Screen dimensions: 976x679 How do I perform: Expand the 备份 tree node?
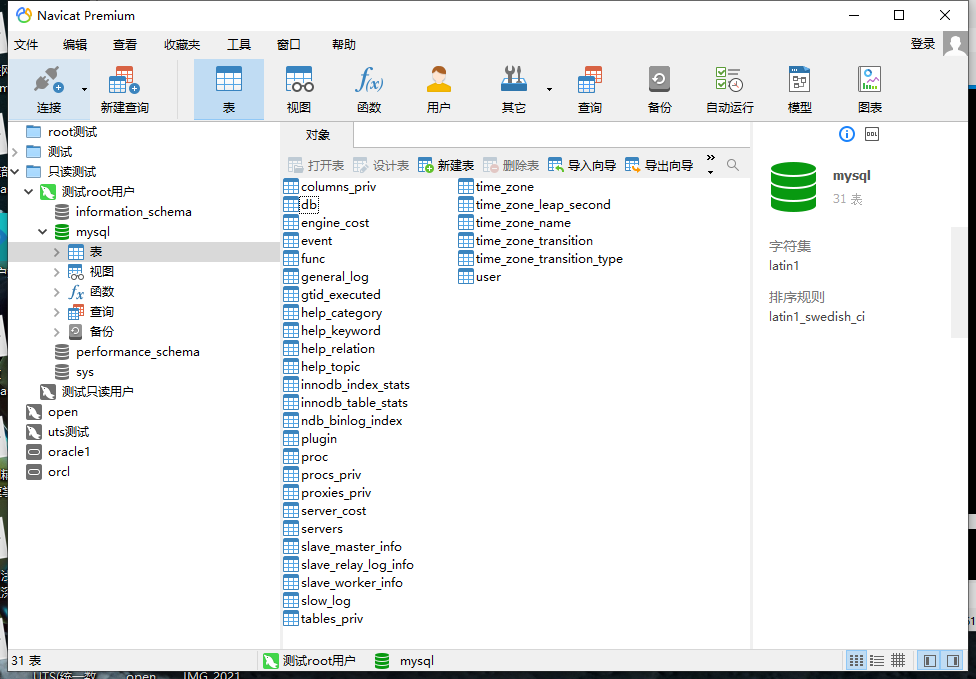pyautogui.click(x=57, y=332)
